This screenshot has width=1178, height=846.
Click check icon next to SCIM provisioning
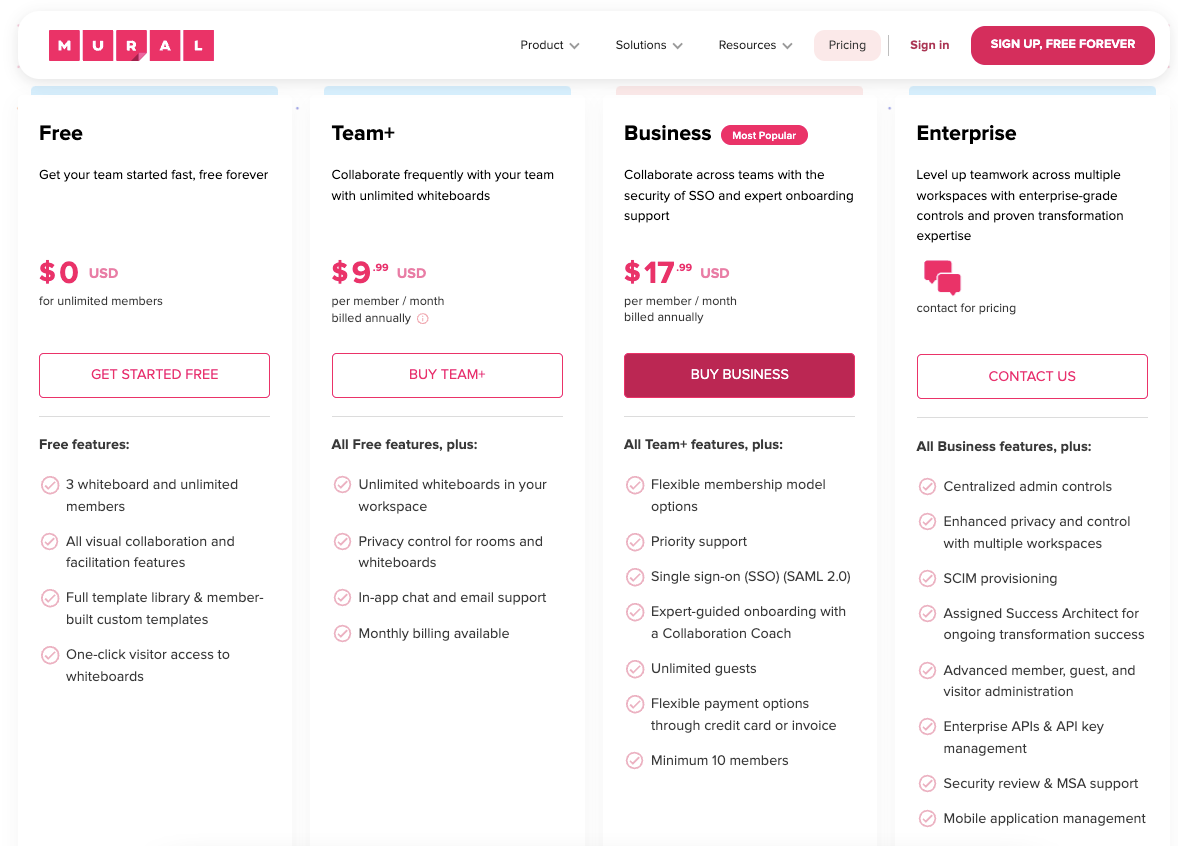pos(927,579)
